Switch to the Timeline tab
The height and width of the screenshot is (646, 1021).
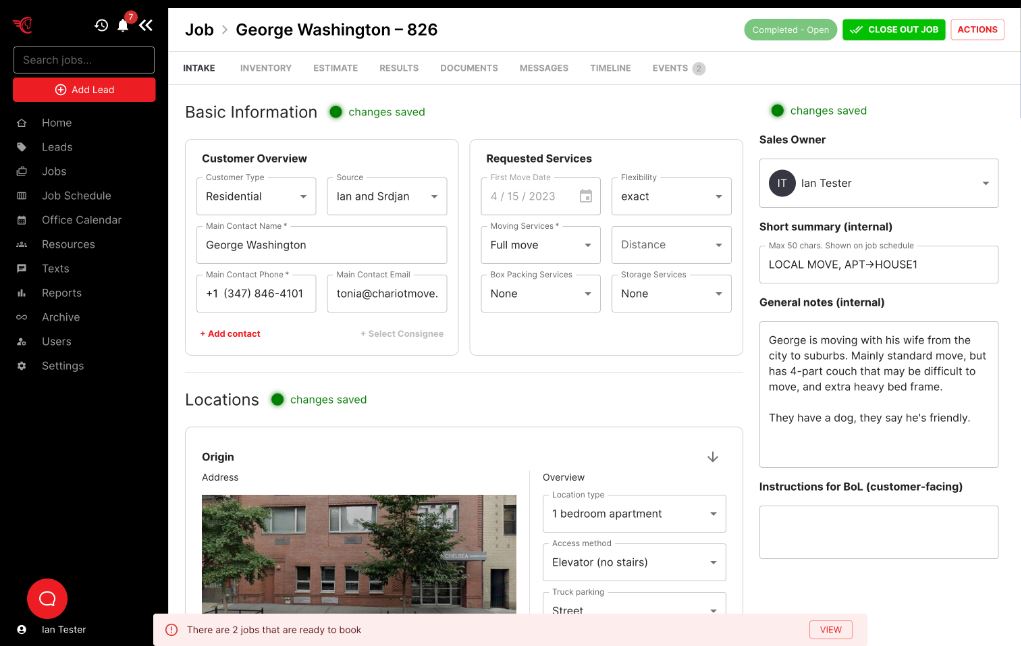[x=610, y=68]
